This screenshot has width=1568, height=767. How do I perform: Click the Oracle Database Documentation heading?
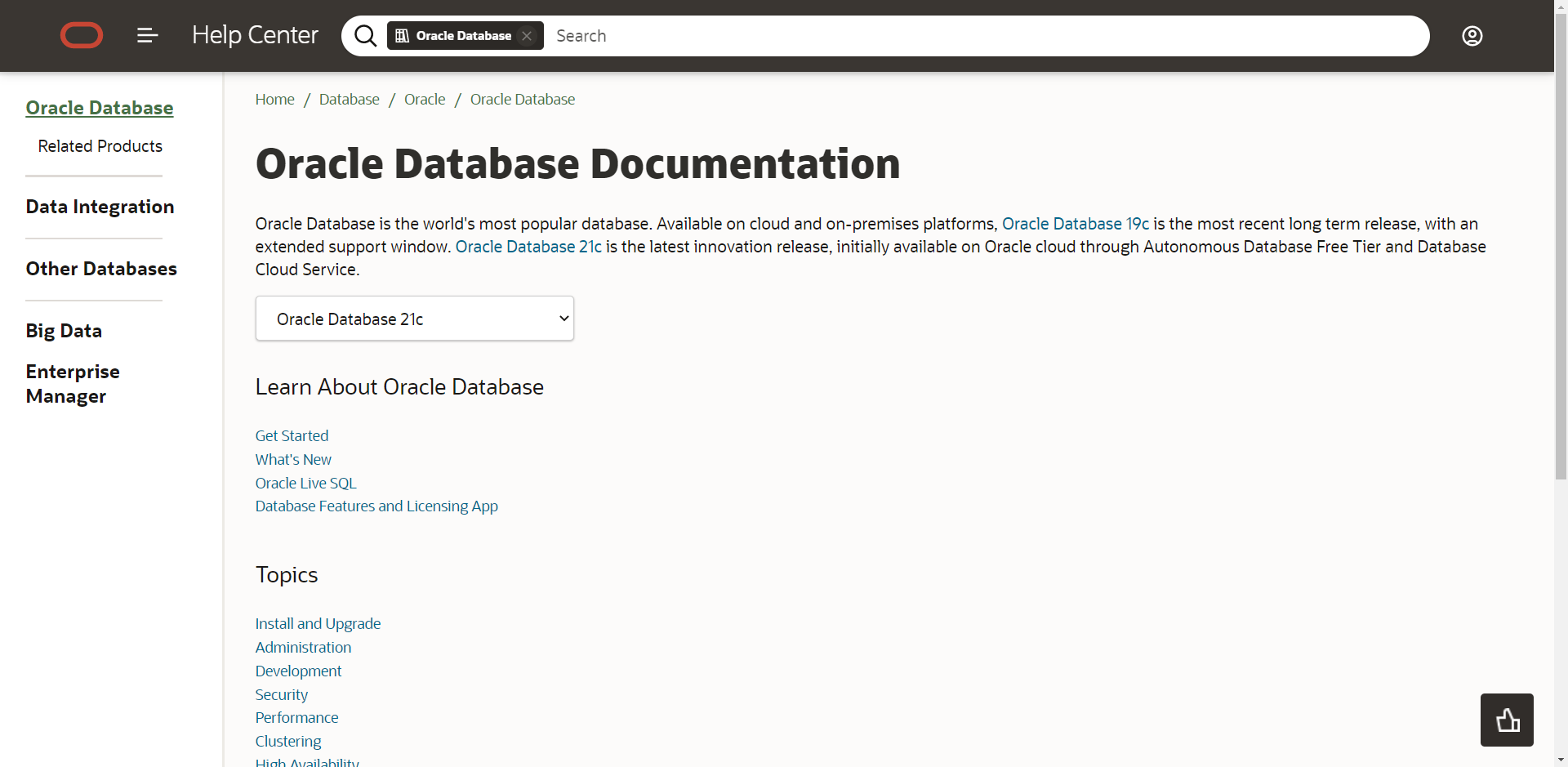point(578,163)
